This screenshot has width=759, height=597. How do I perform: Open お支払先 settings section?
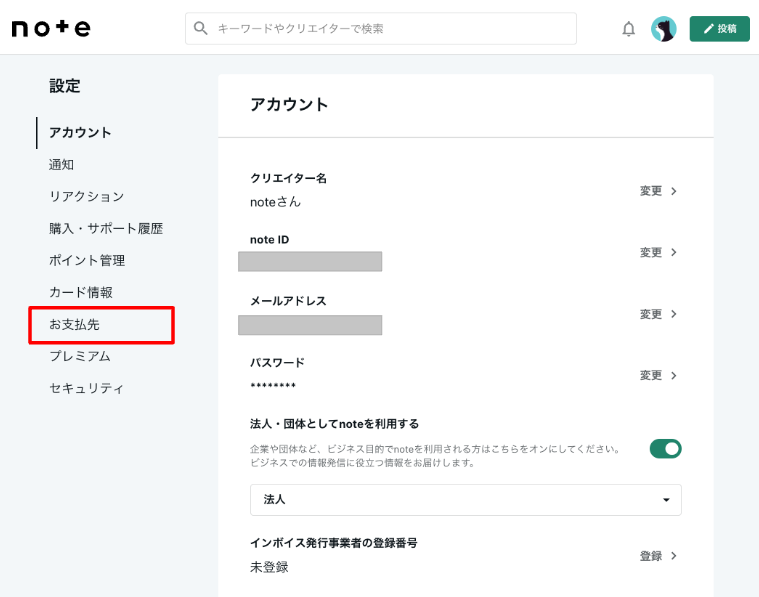click(75, 324)
